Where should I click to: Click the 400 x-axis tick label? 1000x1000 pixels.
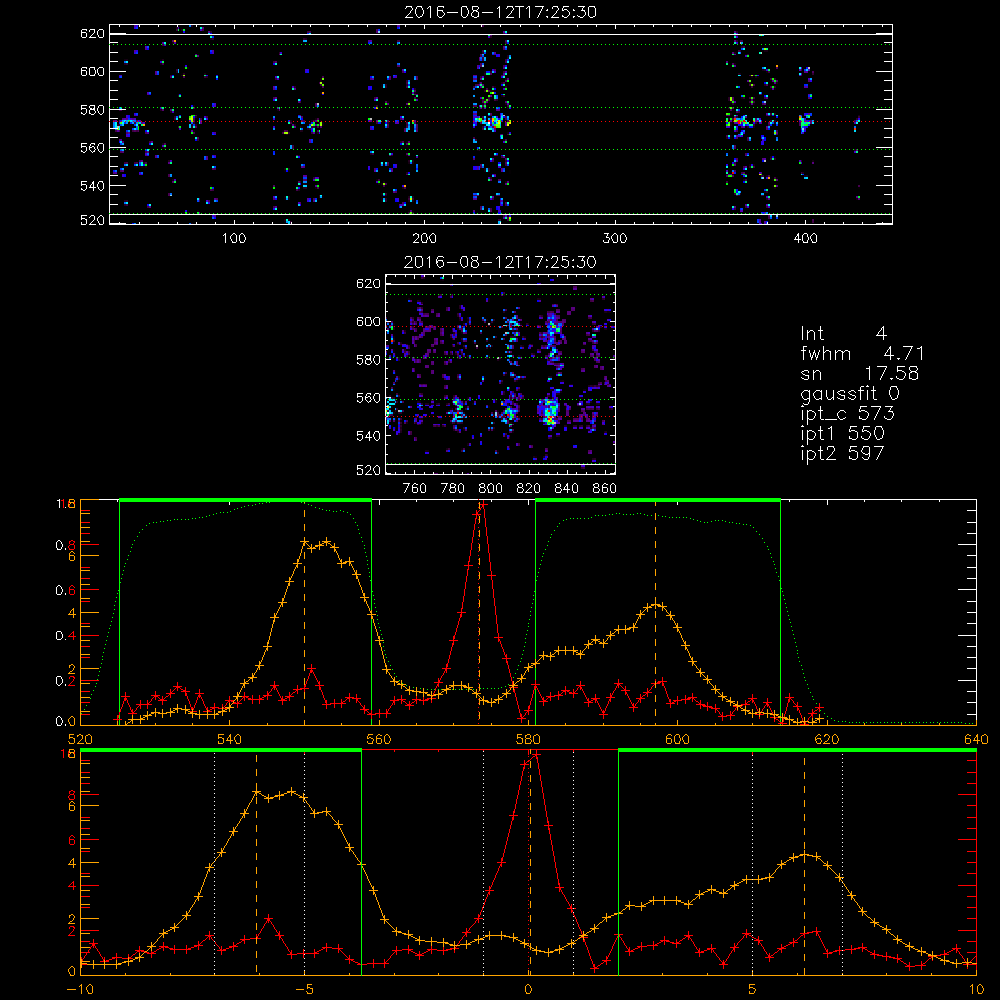[x=805, y=239]
